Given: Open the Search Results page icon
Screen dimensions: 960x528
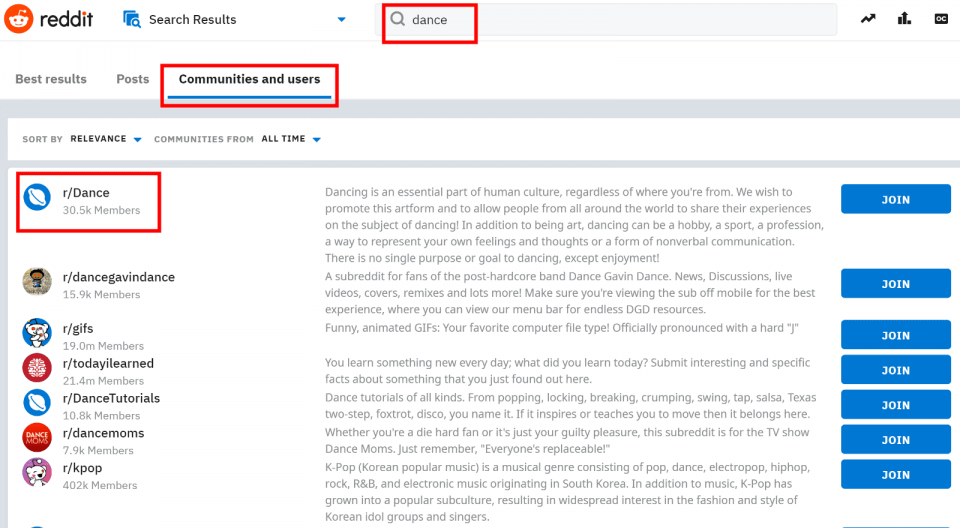Looking at the screenshot, I should coord(132,19).
